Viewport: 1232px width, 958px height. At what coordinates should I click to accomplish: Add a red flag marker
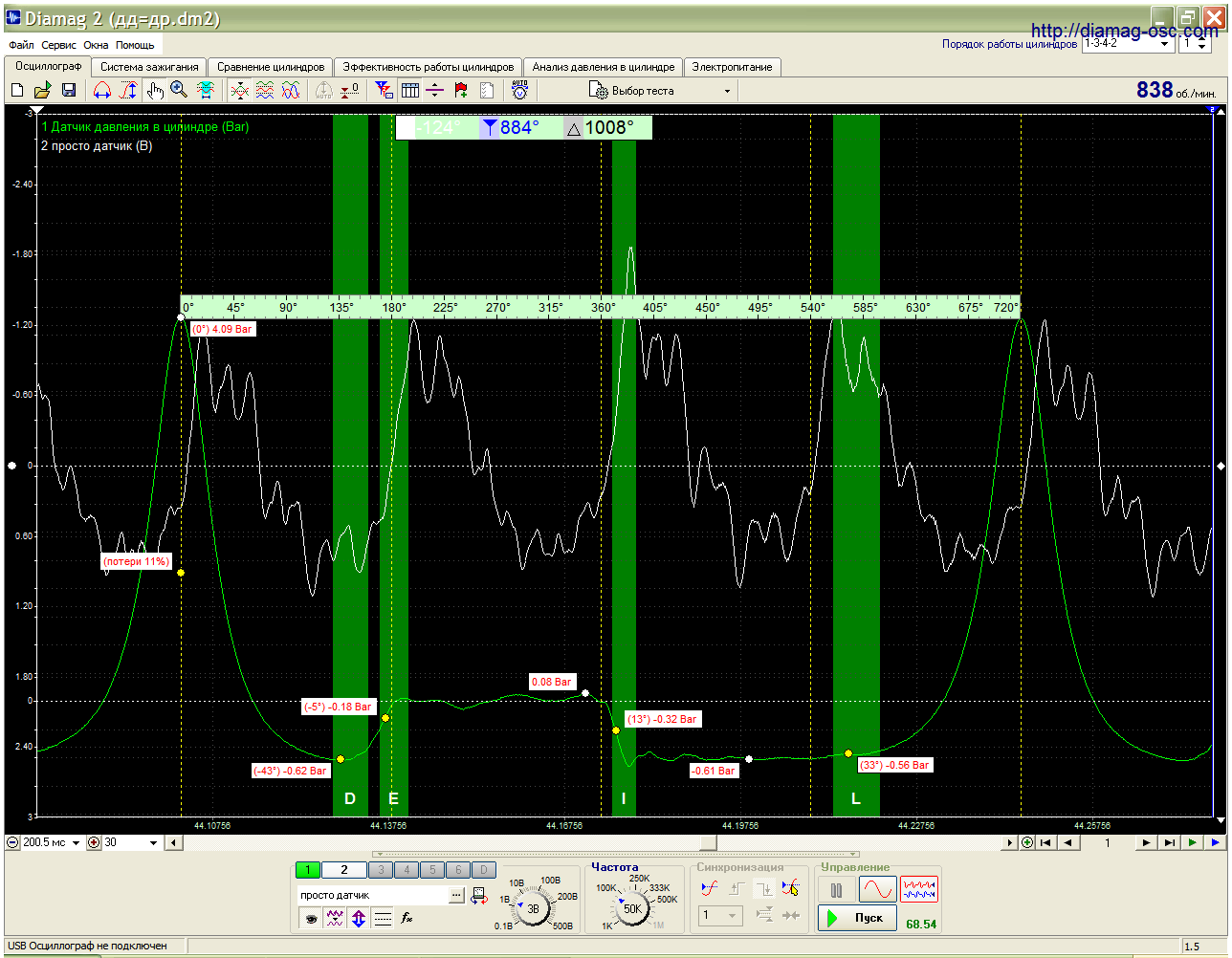tap(461, 90)
